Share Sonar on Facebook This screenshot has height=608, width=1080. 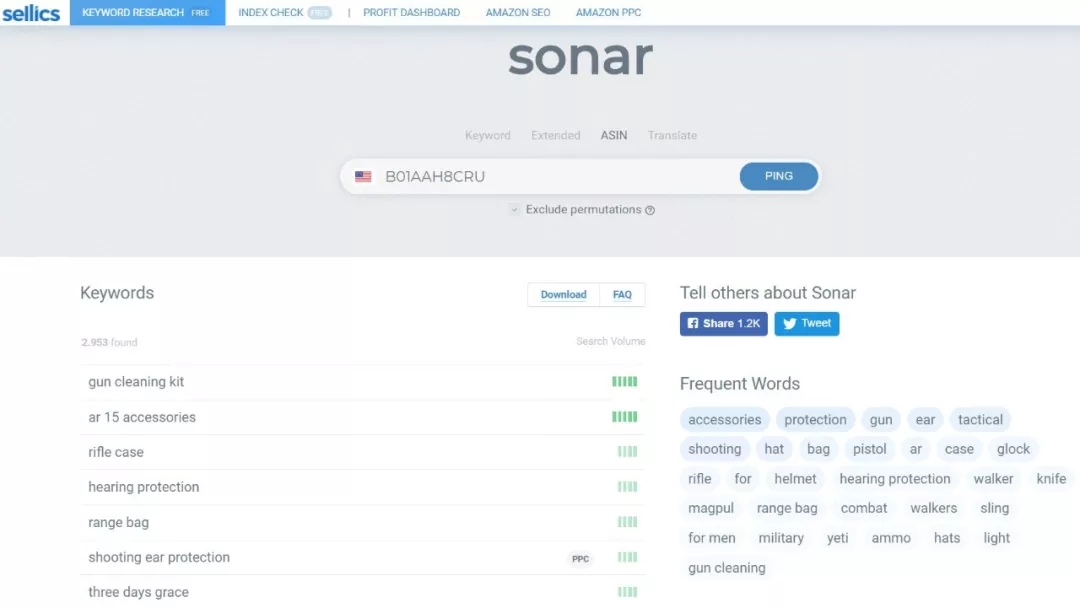click(x=723, y=324)
